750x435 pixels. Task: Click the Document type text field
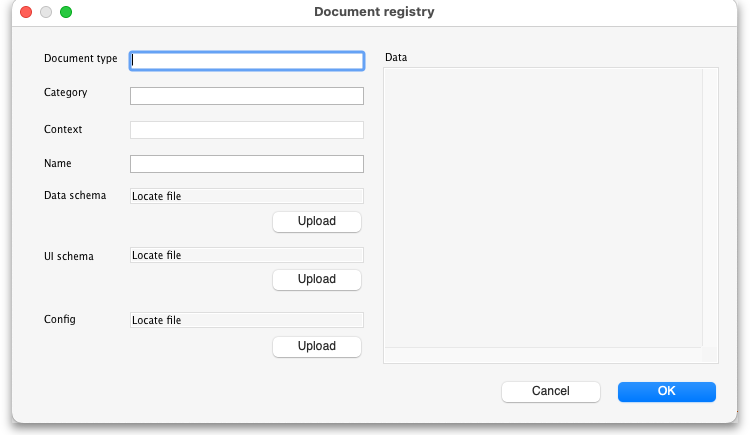(x=247, y=60)
